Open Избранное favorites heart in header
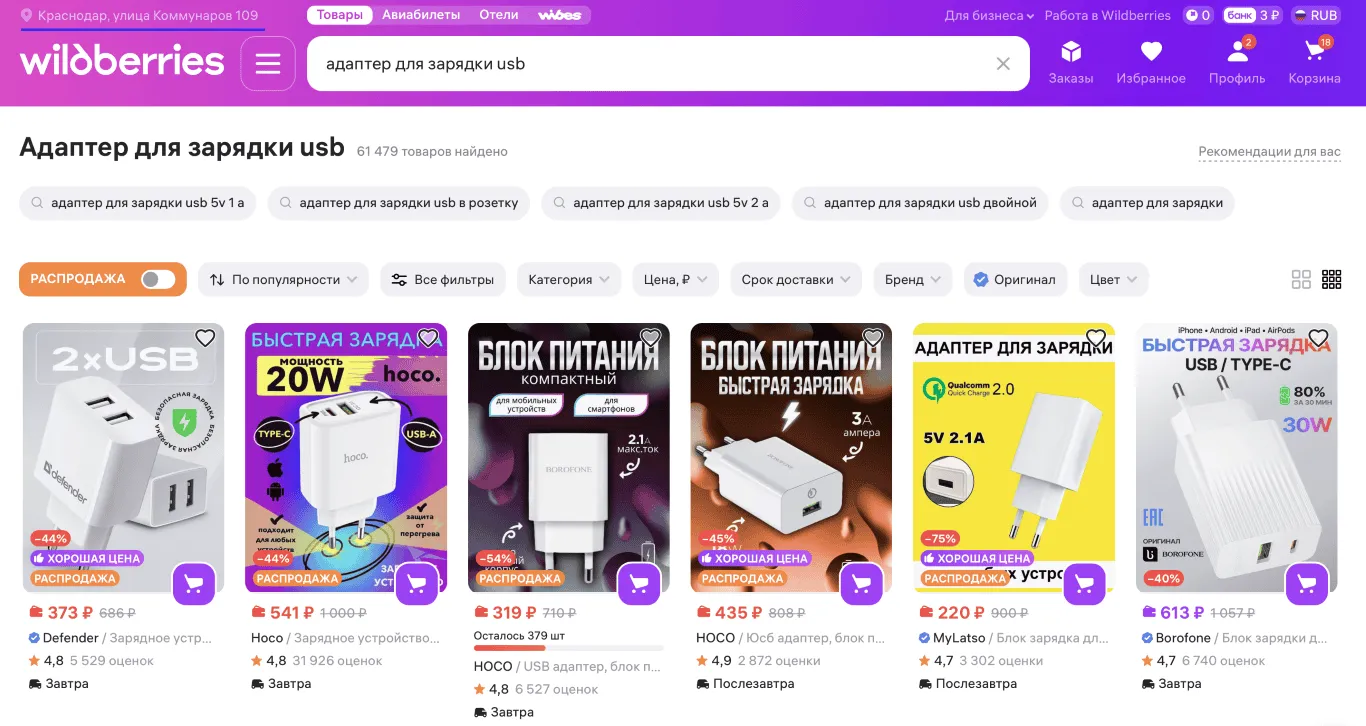 pos(1151,62)
